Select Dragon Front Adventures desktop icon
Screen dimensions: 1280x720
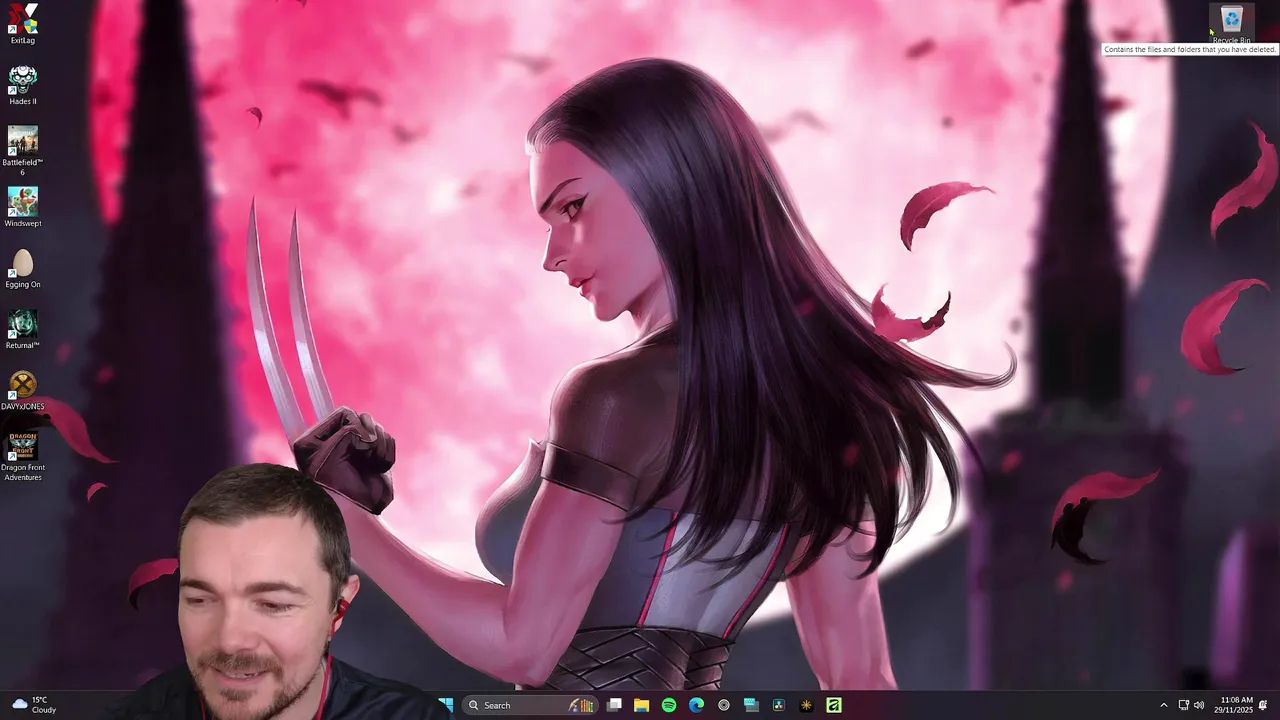point(22,456)
